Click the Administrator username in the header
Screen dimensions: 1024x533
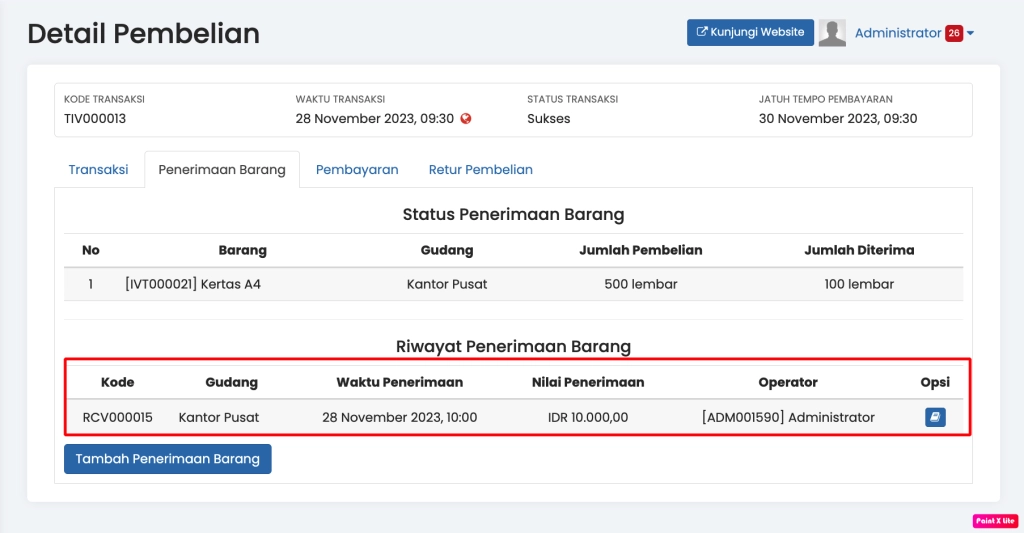click(x=897, y=33)
